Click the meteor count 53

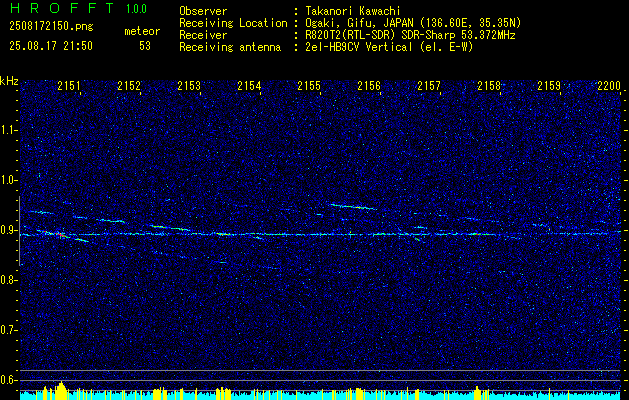tap(145, 46)
